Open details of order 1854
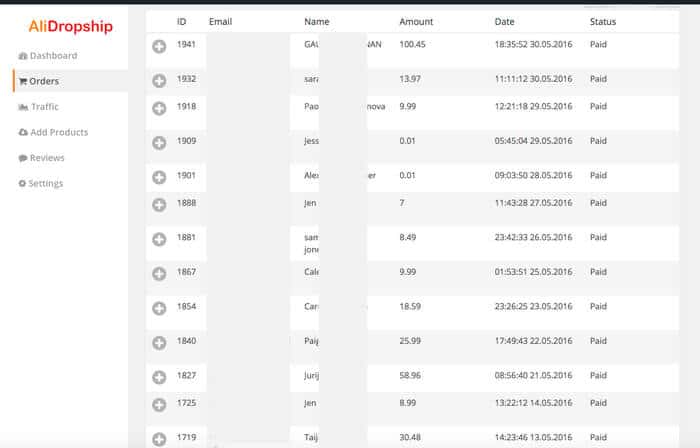 click(159, 309)
